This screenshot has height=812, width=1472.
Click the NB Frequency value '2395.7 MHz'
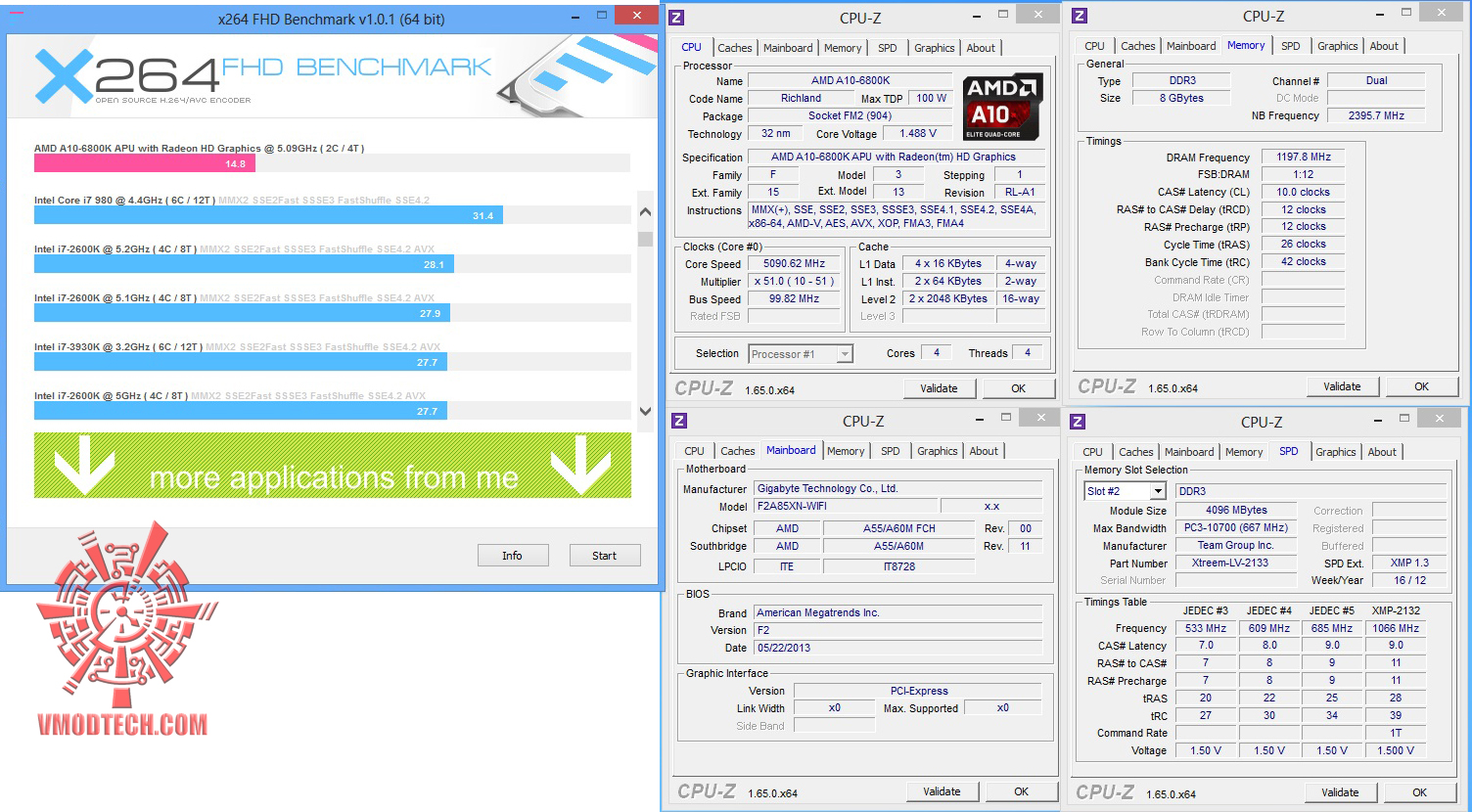pos(1376,115)
